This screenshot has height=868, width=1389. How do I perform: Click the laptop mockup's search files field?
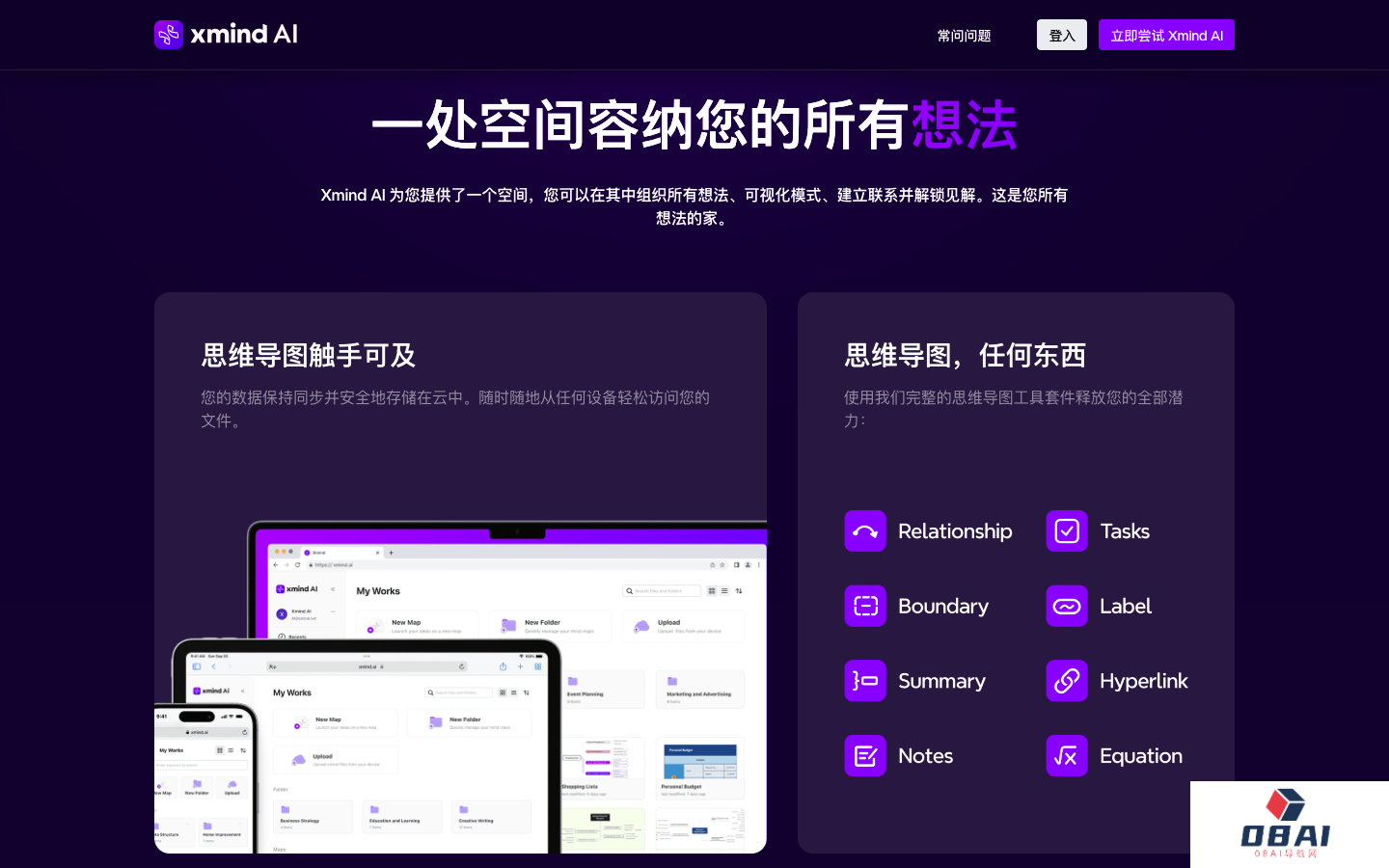point(662,591)
